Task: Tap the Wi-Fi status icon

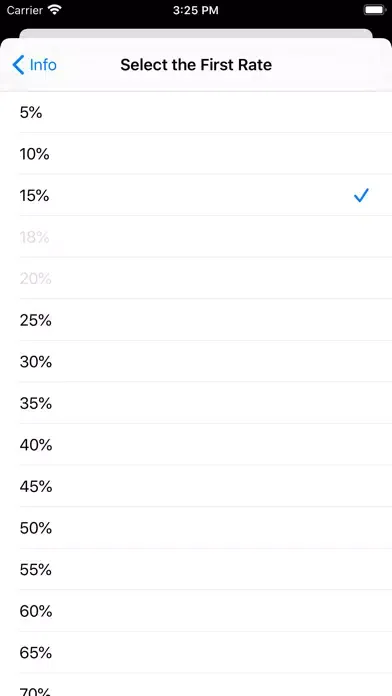Action: tap(55, 10)
